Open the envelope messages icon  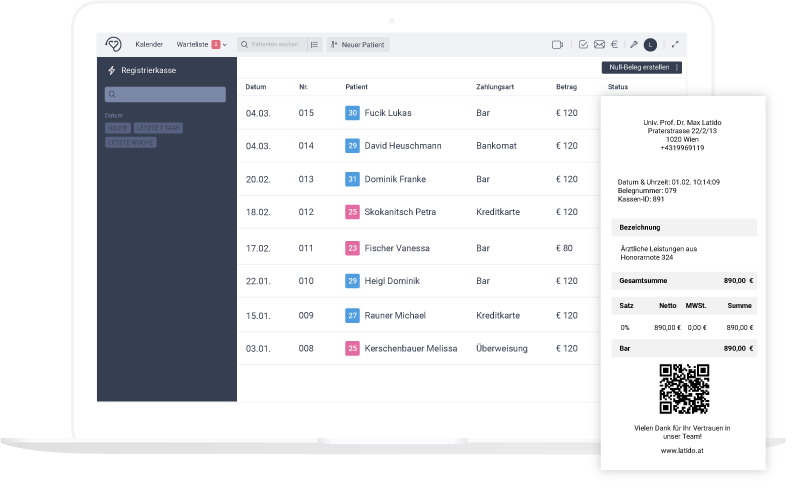pos(600,44)
